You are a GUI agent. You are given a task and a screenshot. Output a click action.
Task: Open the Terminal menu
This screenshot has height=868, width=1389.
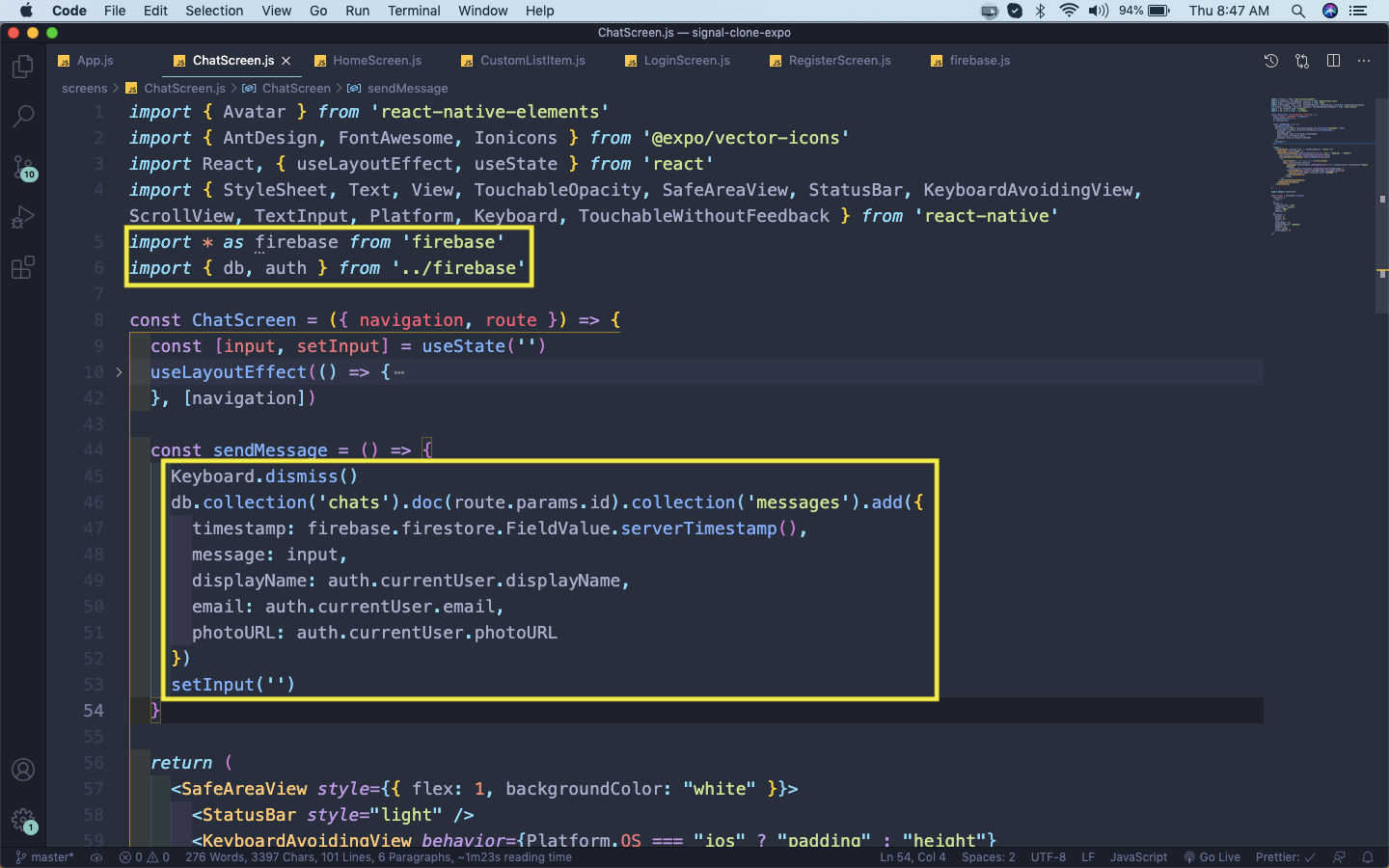click(x=414, y=11)
